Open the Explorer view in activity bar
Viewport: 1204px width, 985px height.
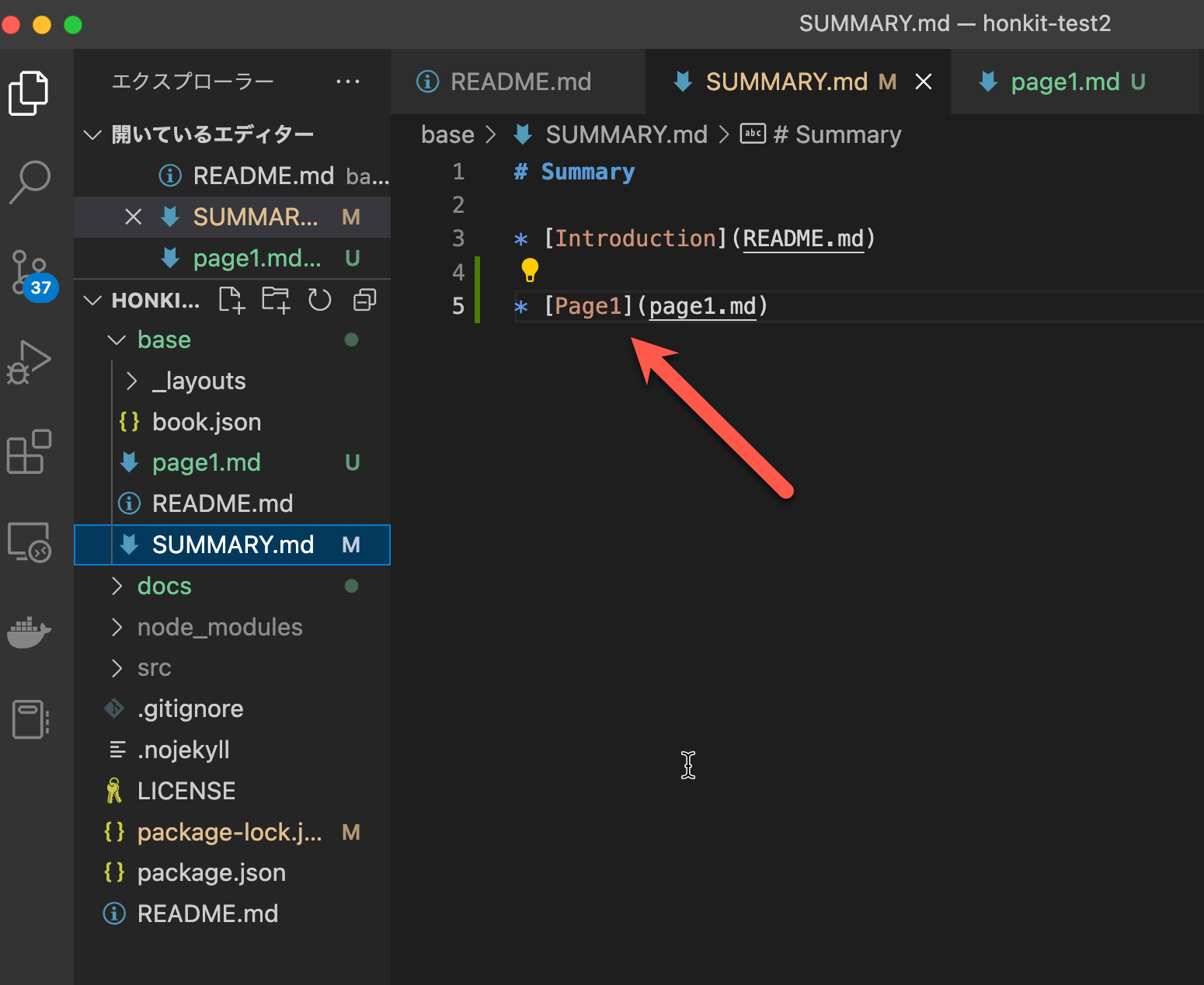[29, 93]
